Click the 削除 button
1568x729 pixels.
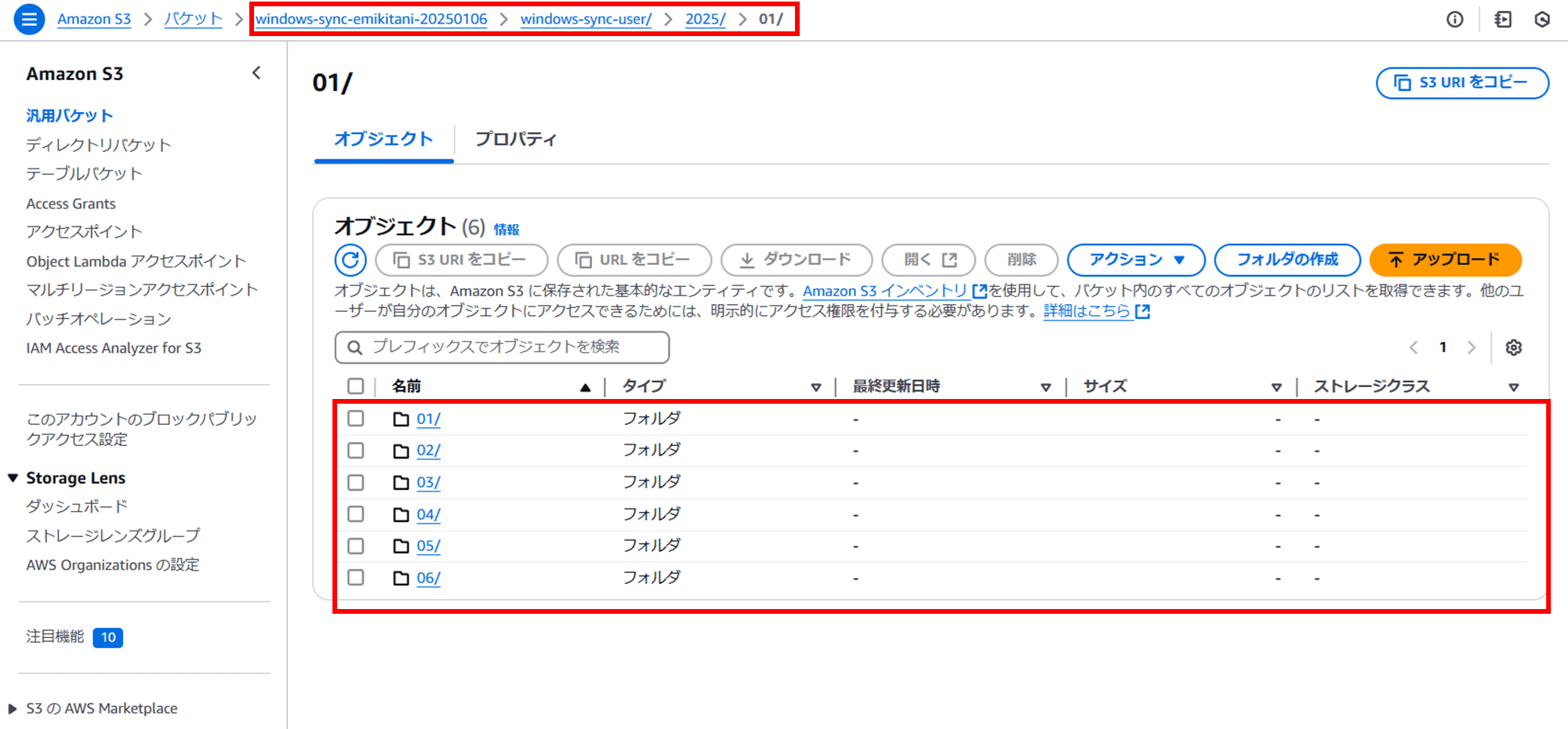pos(1022,259)
